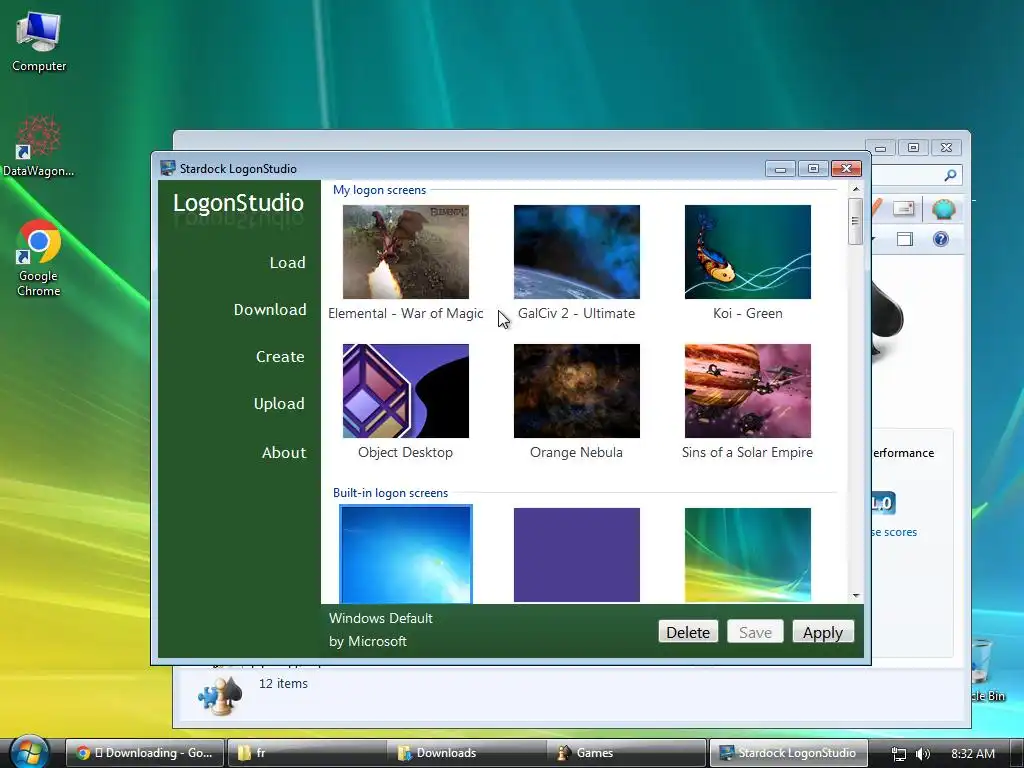
Task: Switch to the fr folder taskbar item
Action: (307, 753)
